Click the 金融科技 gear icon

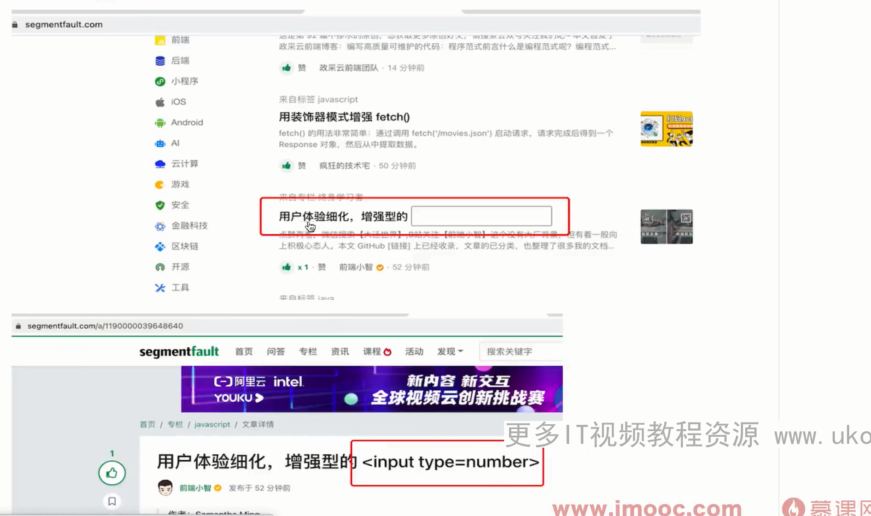point(160,226)
